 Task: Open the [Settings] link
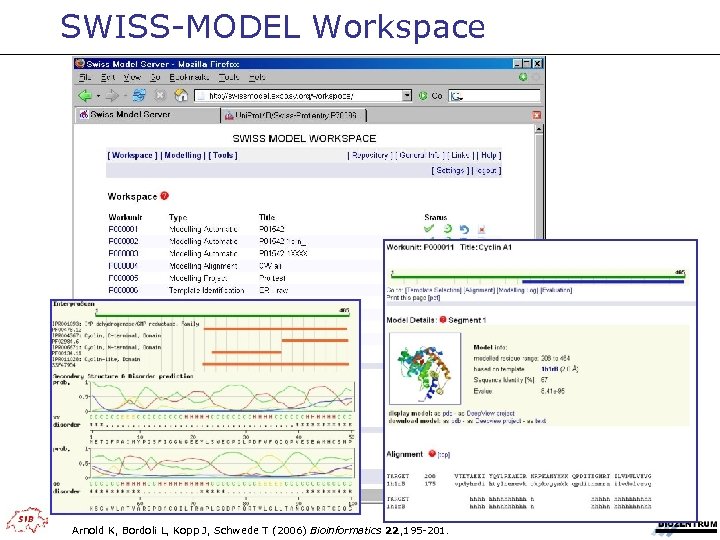450,170
